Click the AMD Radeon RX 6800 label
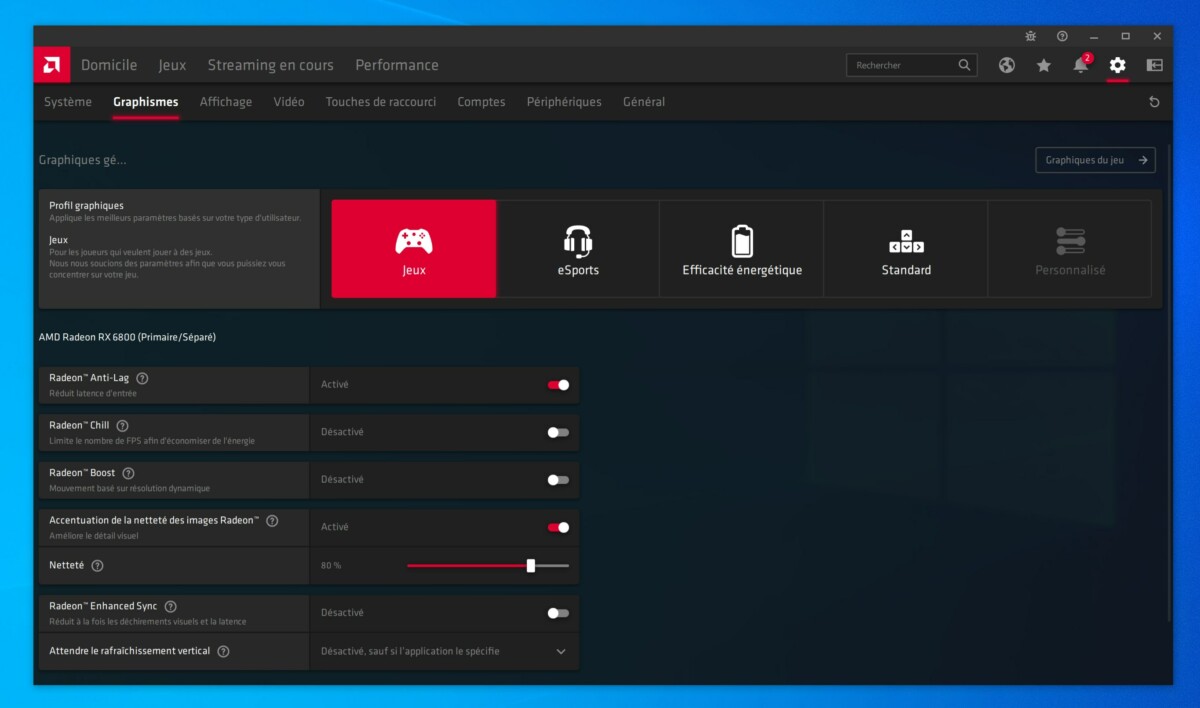This screenshot has width=1200, height=708. click(x=127, y=337)
